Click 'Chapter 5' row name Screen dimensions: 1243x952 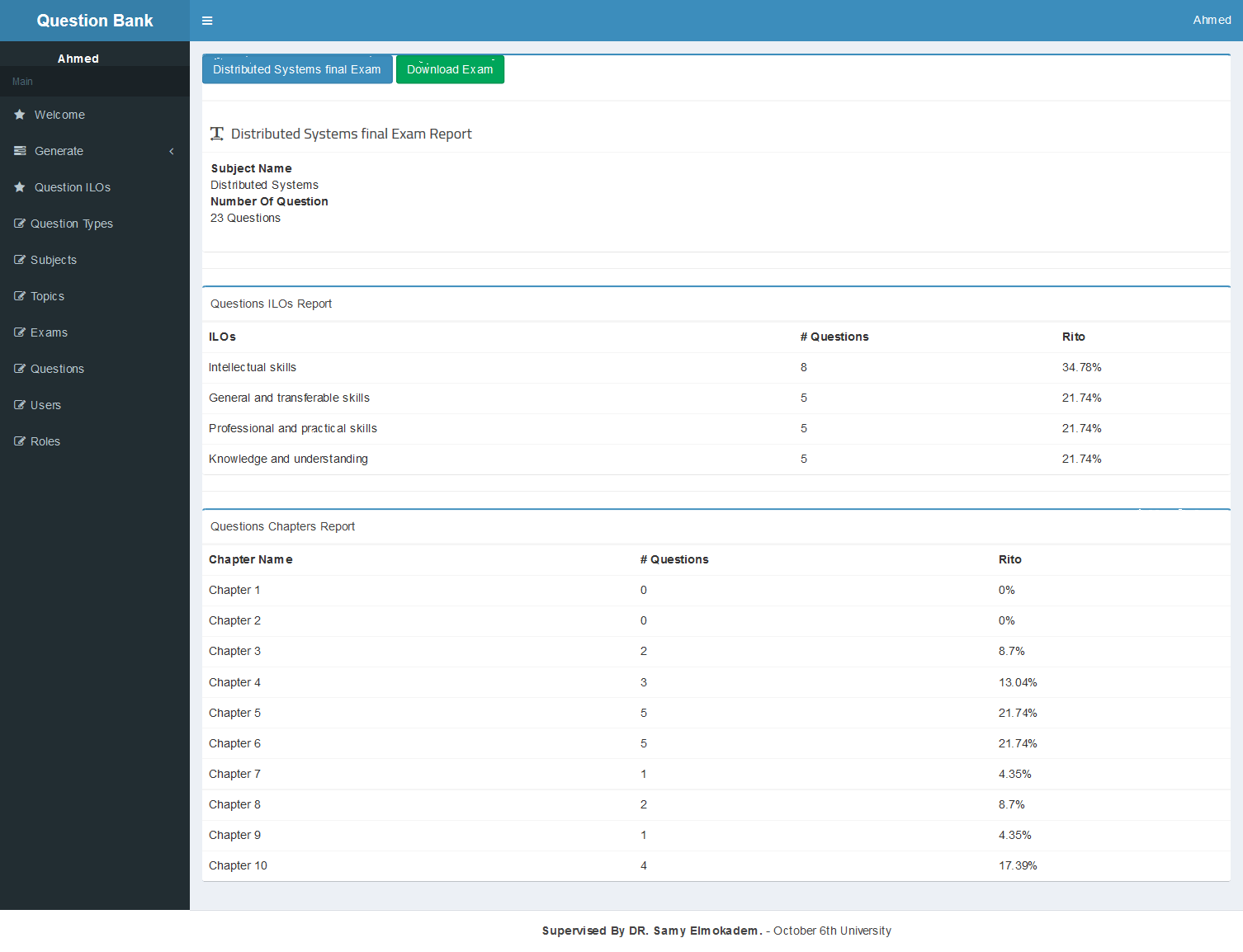click(x=234, y=713)
